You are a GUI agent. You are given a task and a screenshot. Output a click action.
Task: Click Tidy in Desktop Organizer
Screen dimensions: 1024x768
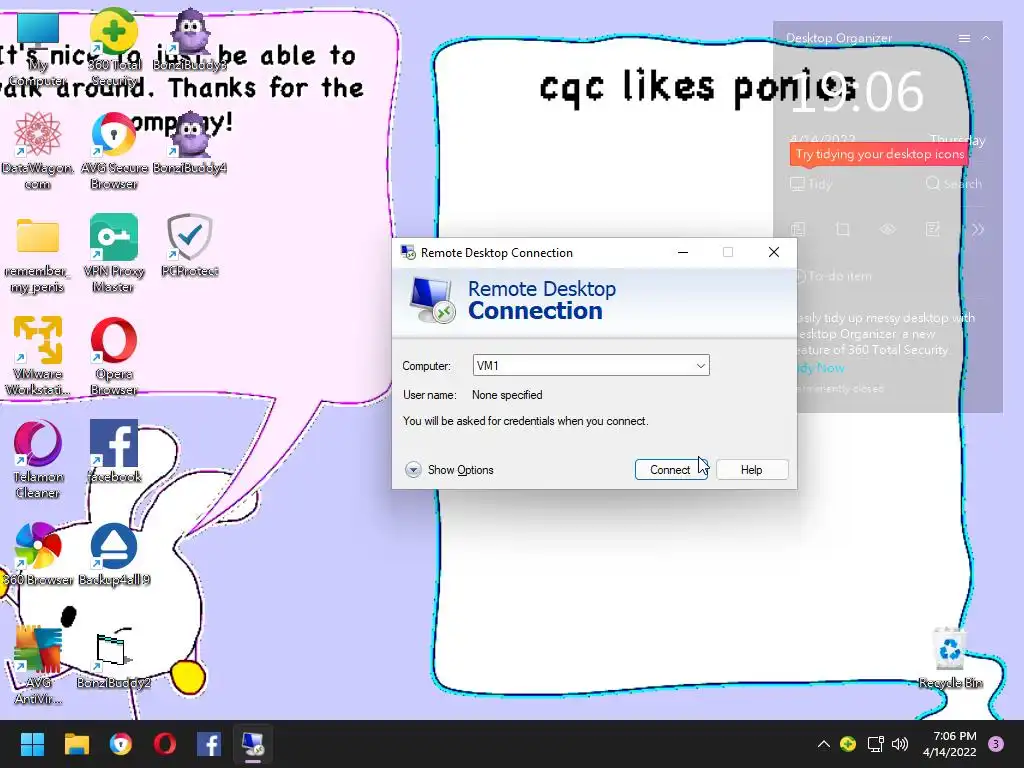tap(811, 184)
